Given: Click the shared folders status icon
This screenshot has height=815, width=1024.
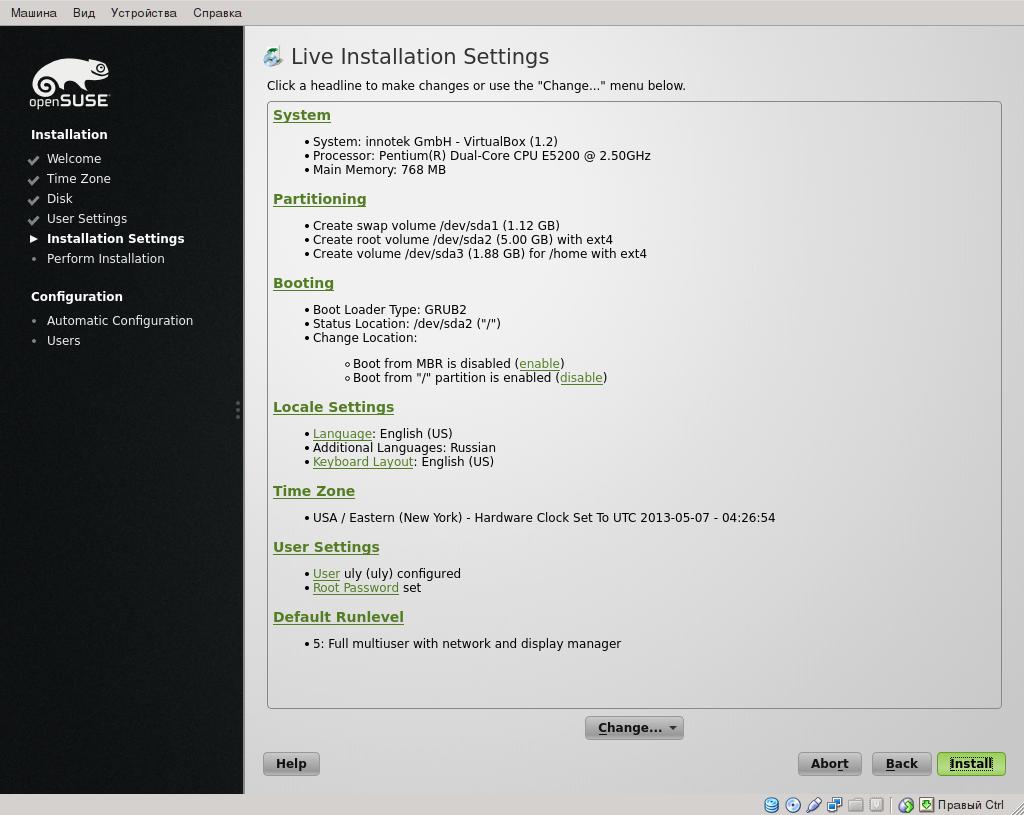Looking at the screenshot, I should pos(856,805).
